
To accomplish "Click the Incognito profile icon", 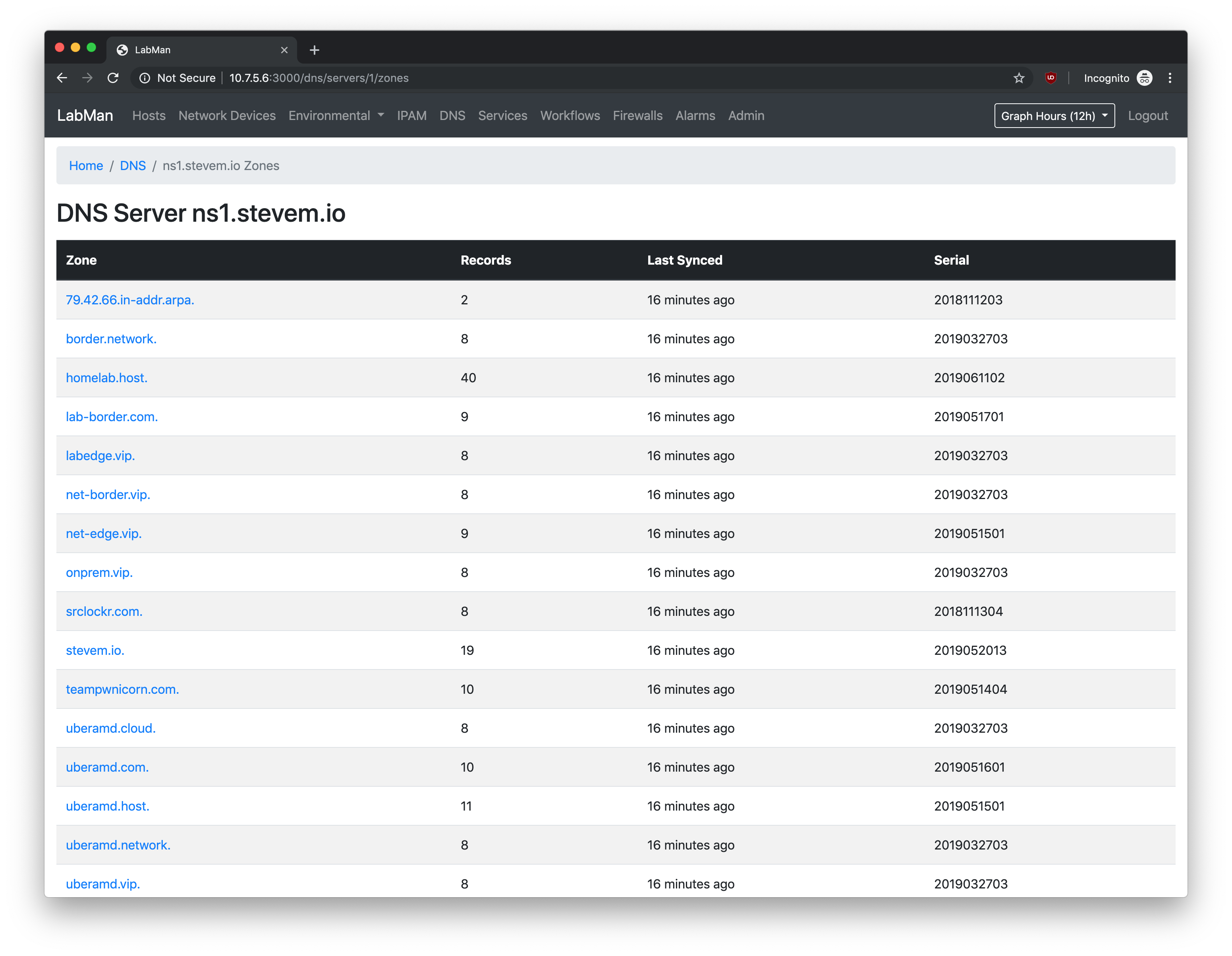I will (x=1144, y=78).
